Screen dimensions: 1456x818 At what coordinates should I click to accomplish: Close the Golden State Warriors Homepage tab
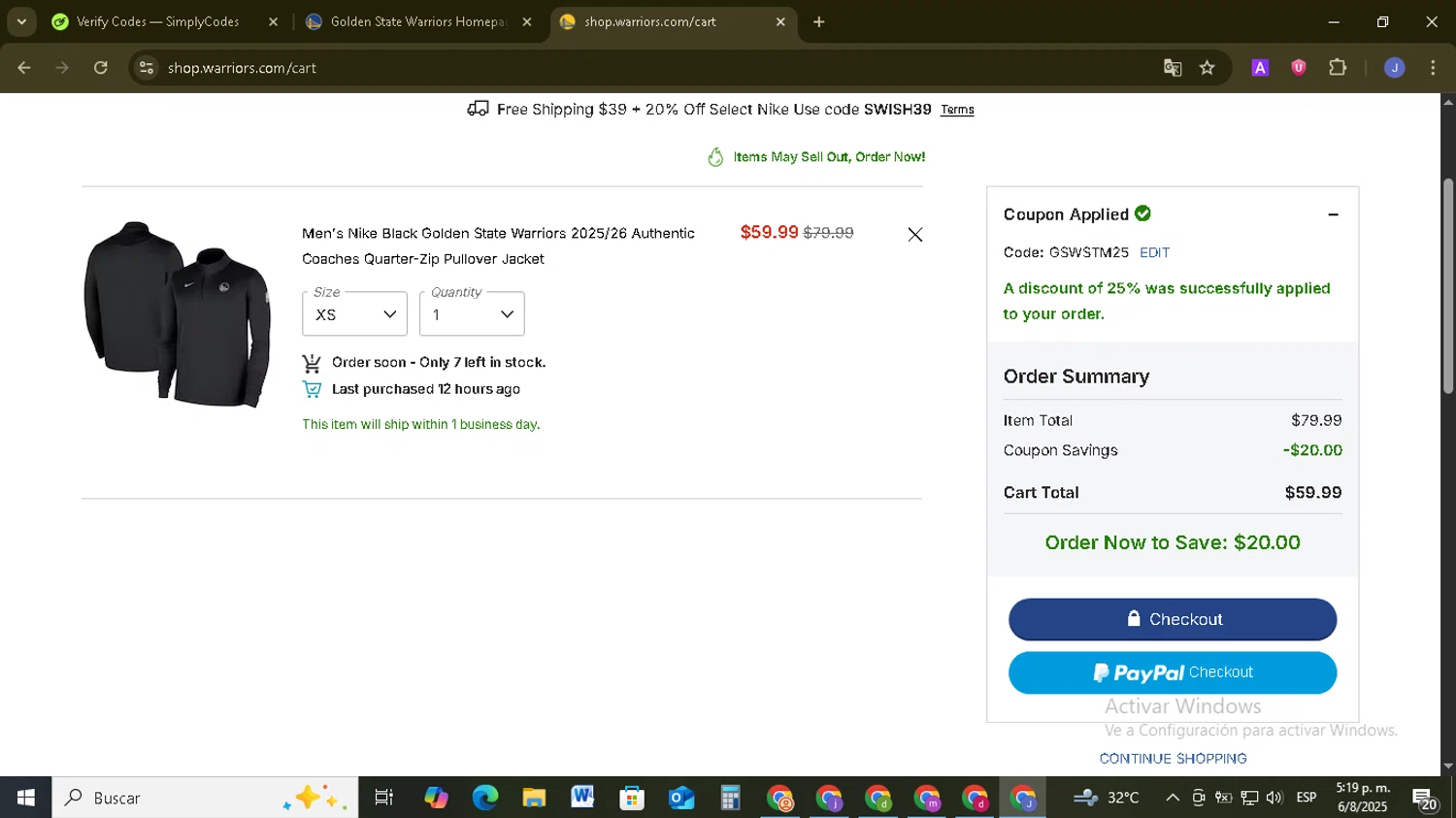(527, 21)
